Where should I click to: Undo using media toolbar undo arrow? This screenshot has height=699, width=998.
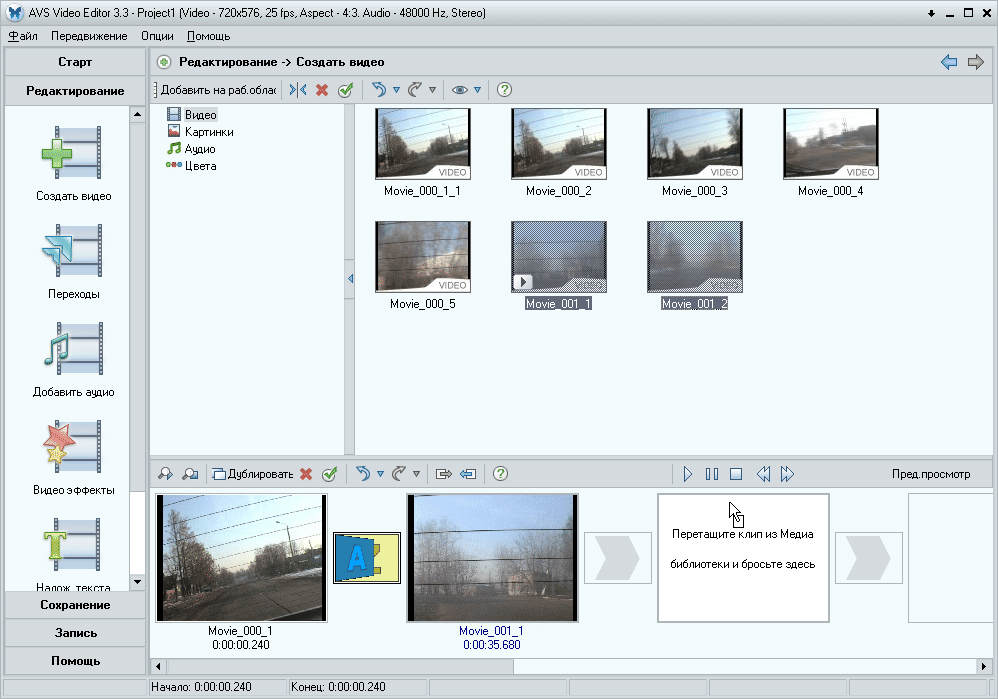point(379,90)
